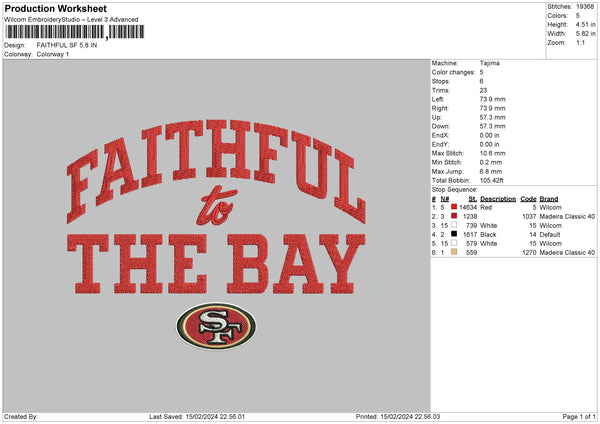Pick the white swatch with 579 stitches
The height and width of the screenshot is (424, 600).
click(454, 243)
